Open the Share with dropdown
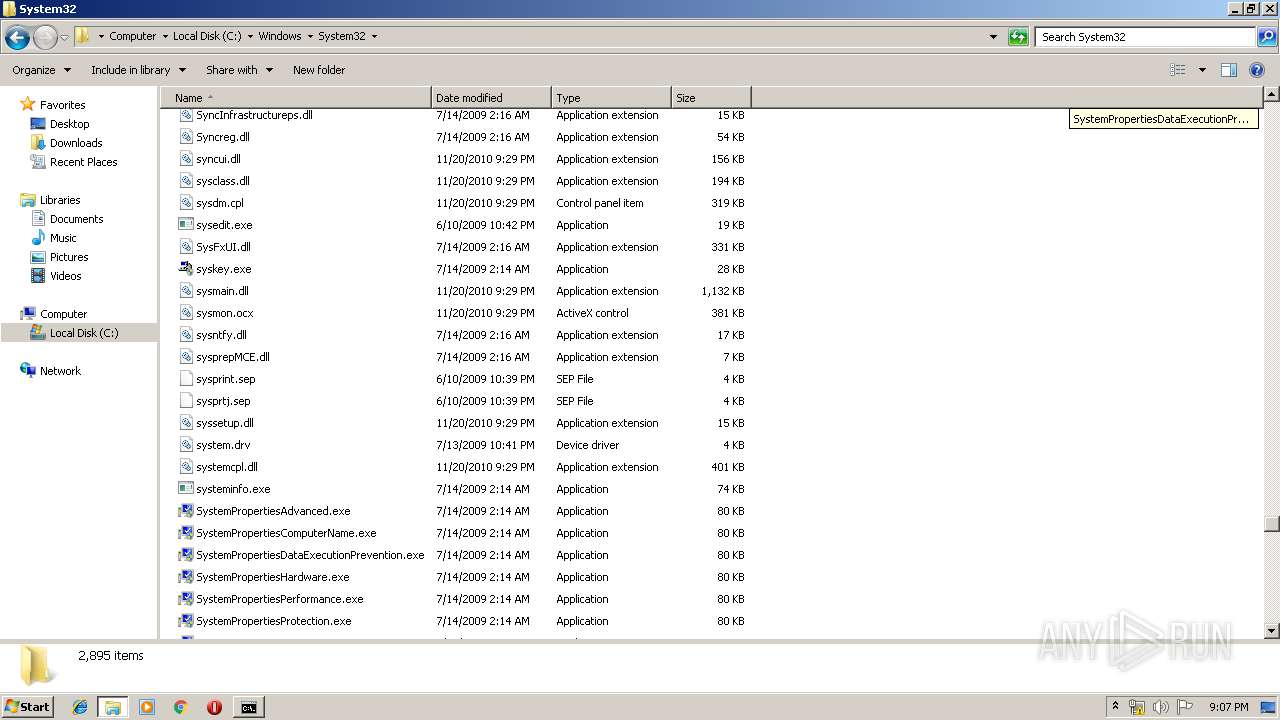This screenshot has width=1280, height=720. pyautogui.click(x=239, y=70)
